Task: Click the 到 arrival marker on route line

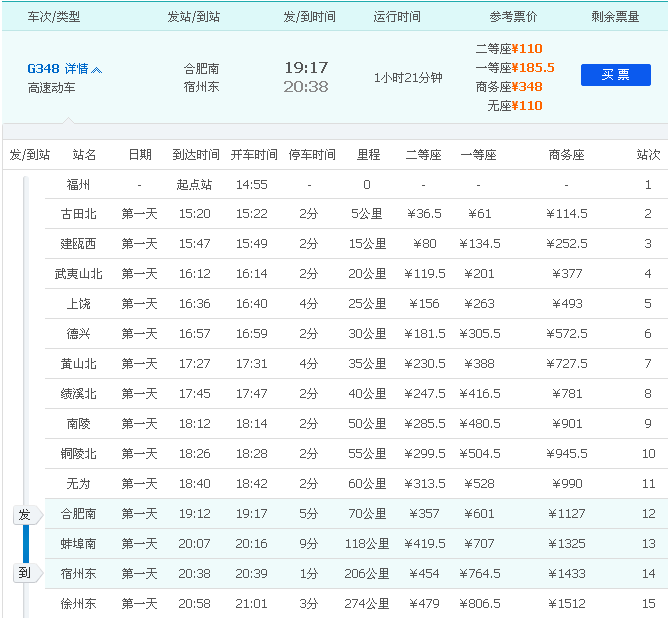Action: (26, 573)
